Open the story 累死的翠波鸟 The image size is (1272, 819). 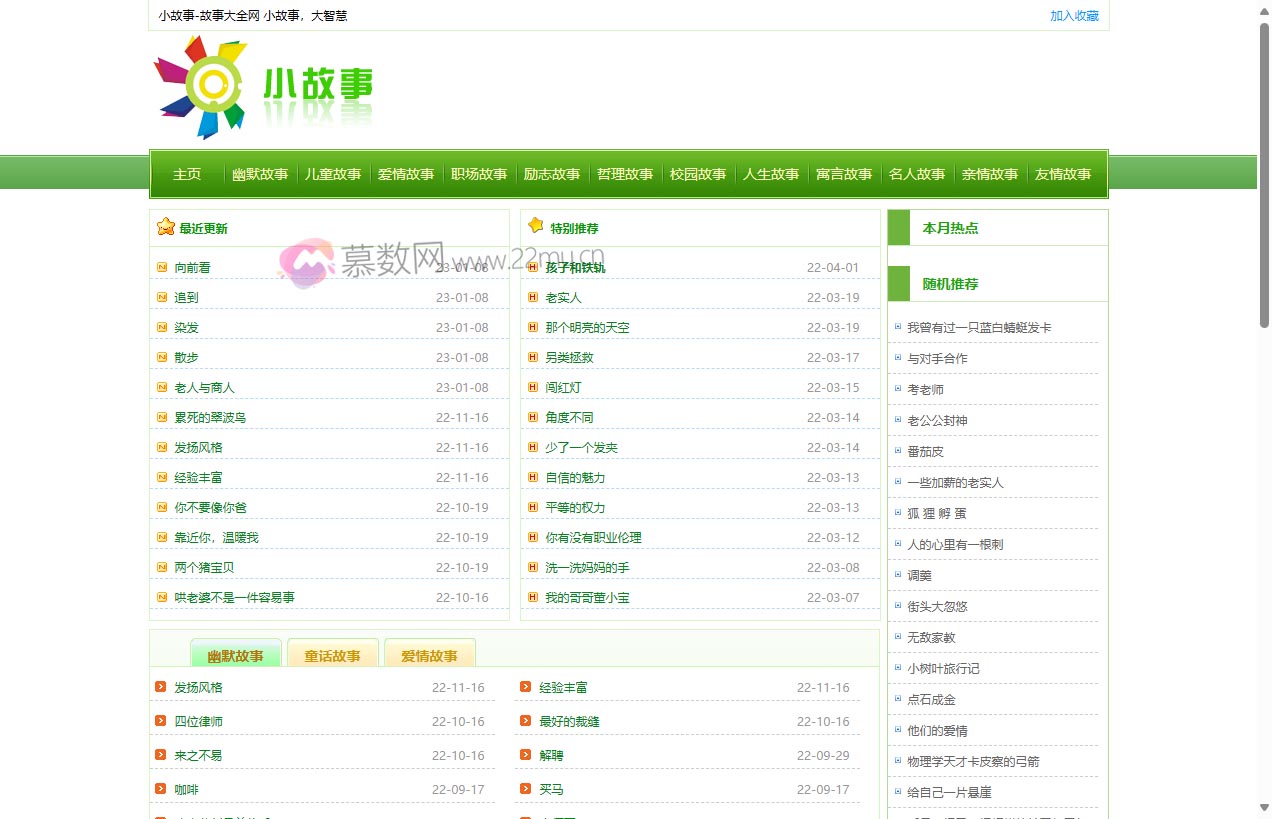point(210,417)
